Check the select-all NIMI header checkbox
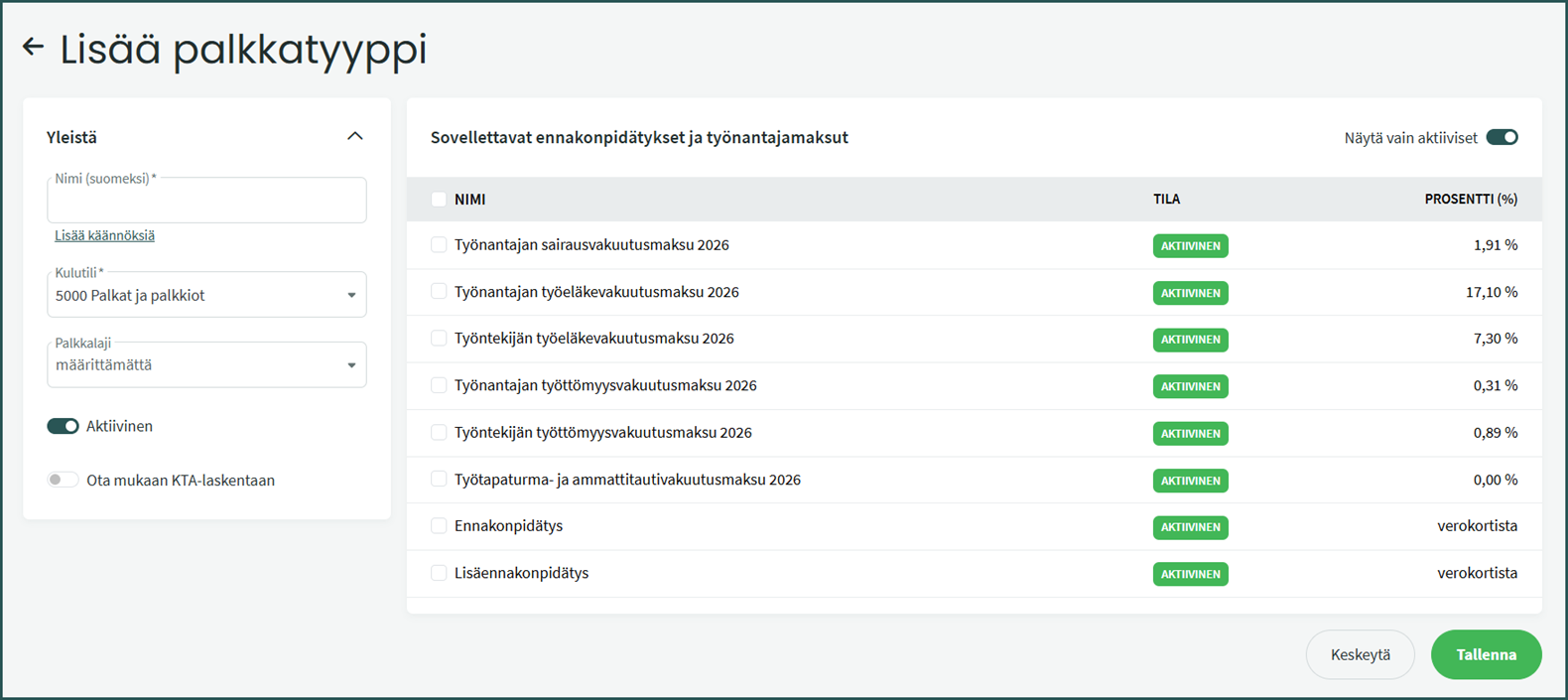Viewport: 1568px width, 700px height. 439,200
